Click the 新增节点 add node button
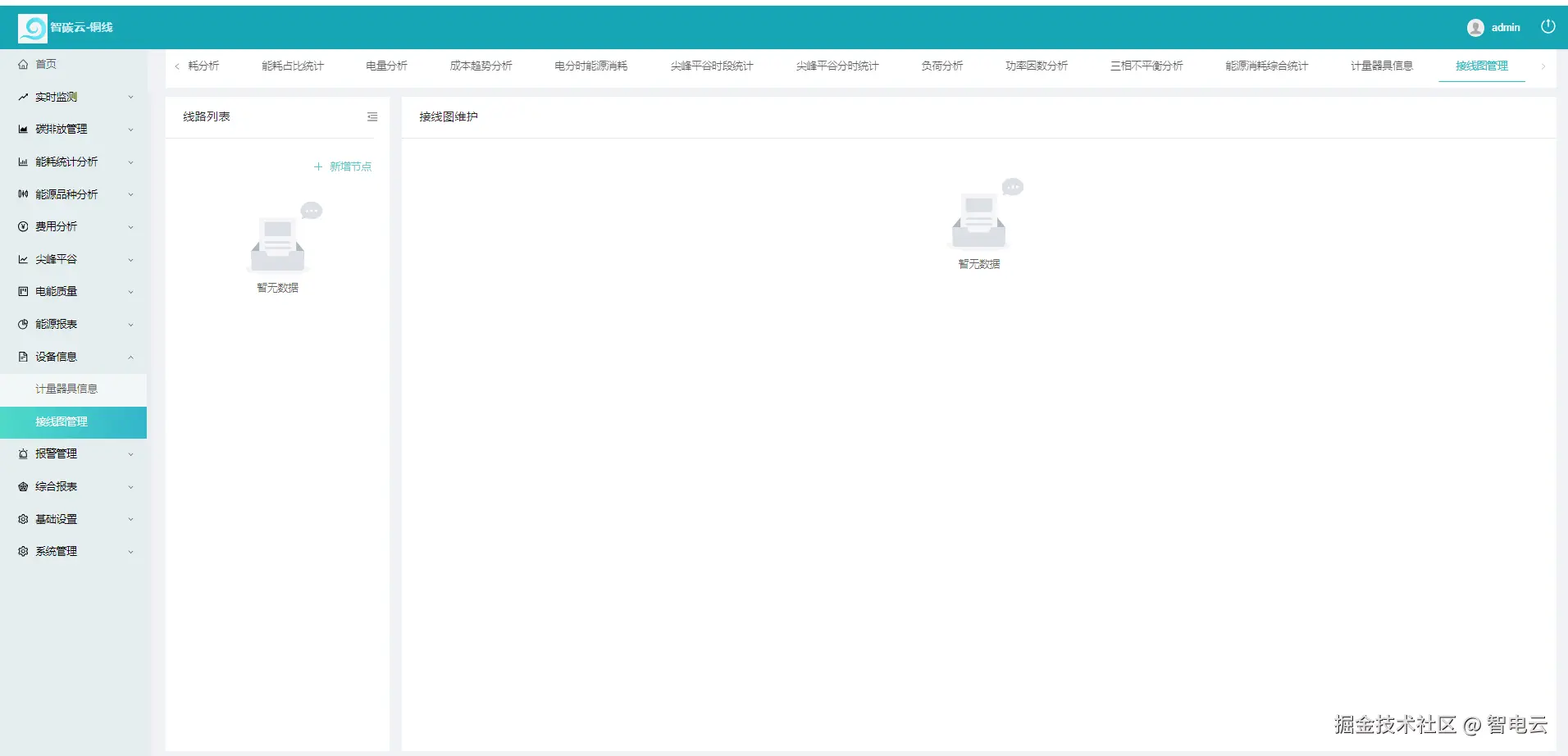 click(x=343, y=166)
